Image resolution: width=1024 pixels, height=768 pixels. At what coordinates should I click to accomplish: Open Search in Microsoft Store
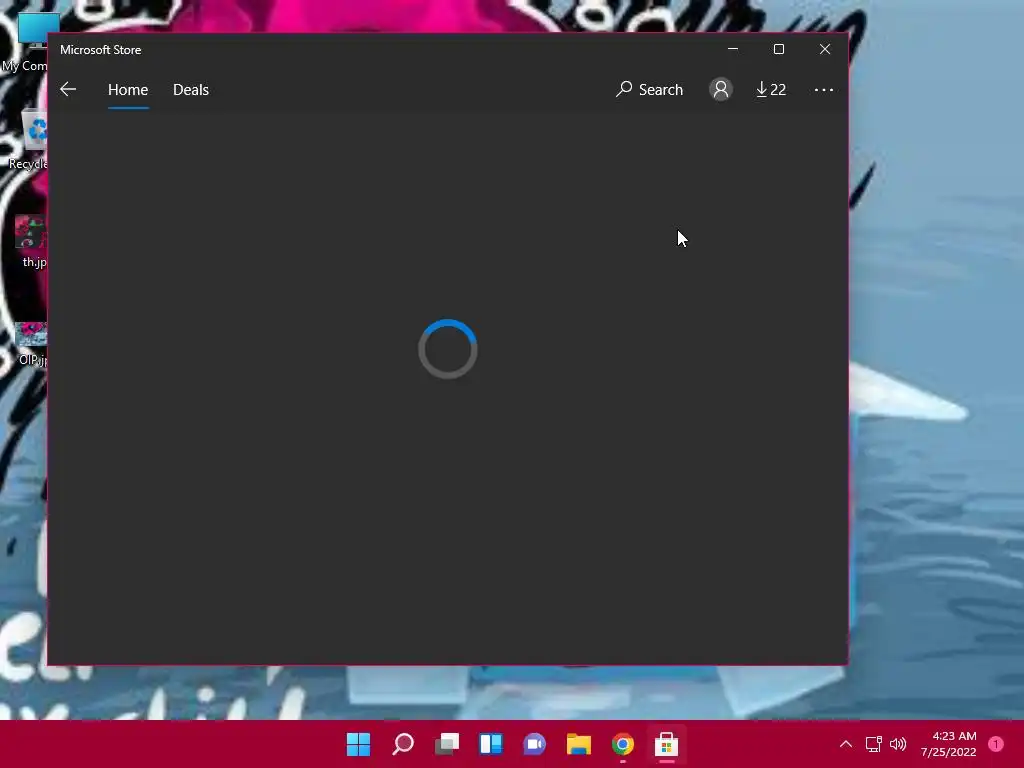click(649, 89)
